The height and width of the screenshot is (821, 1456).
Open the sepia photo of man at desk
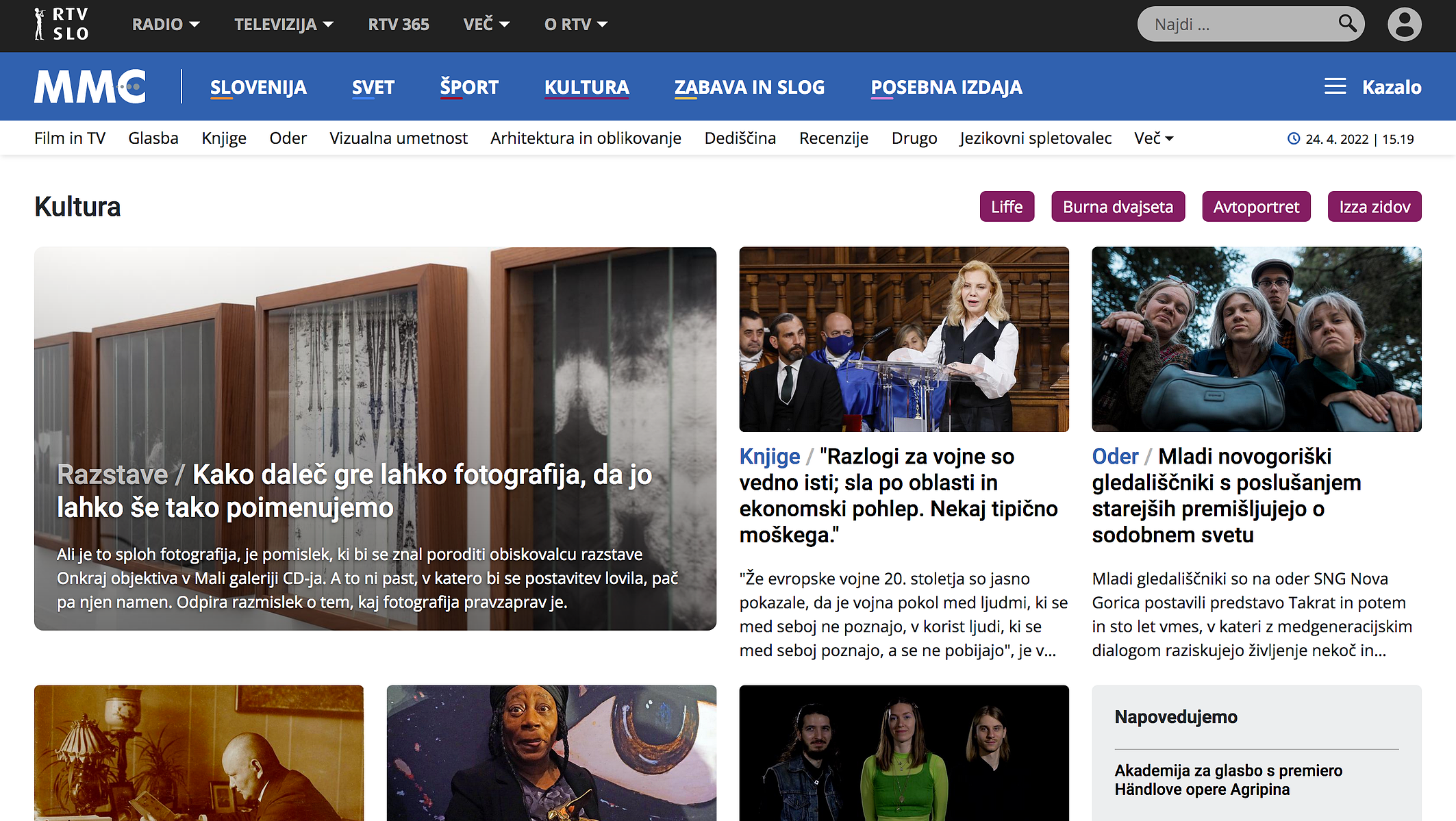tap(199, 753)
